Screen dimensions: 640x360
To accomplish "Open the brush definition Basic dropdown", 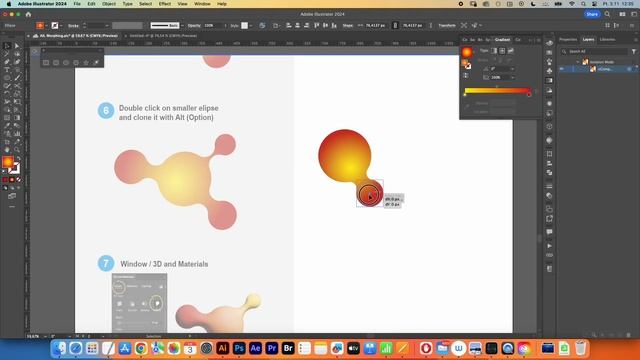I will [182, 25].
